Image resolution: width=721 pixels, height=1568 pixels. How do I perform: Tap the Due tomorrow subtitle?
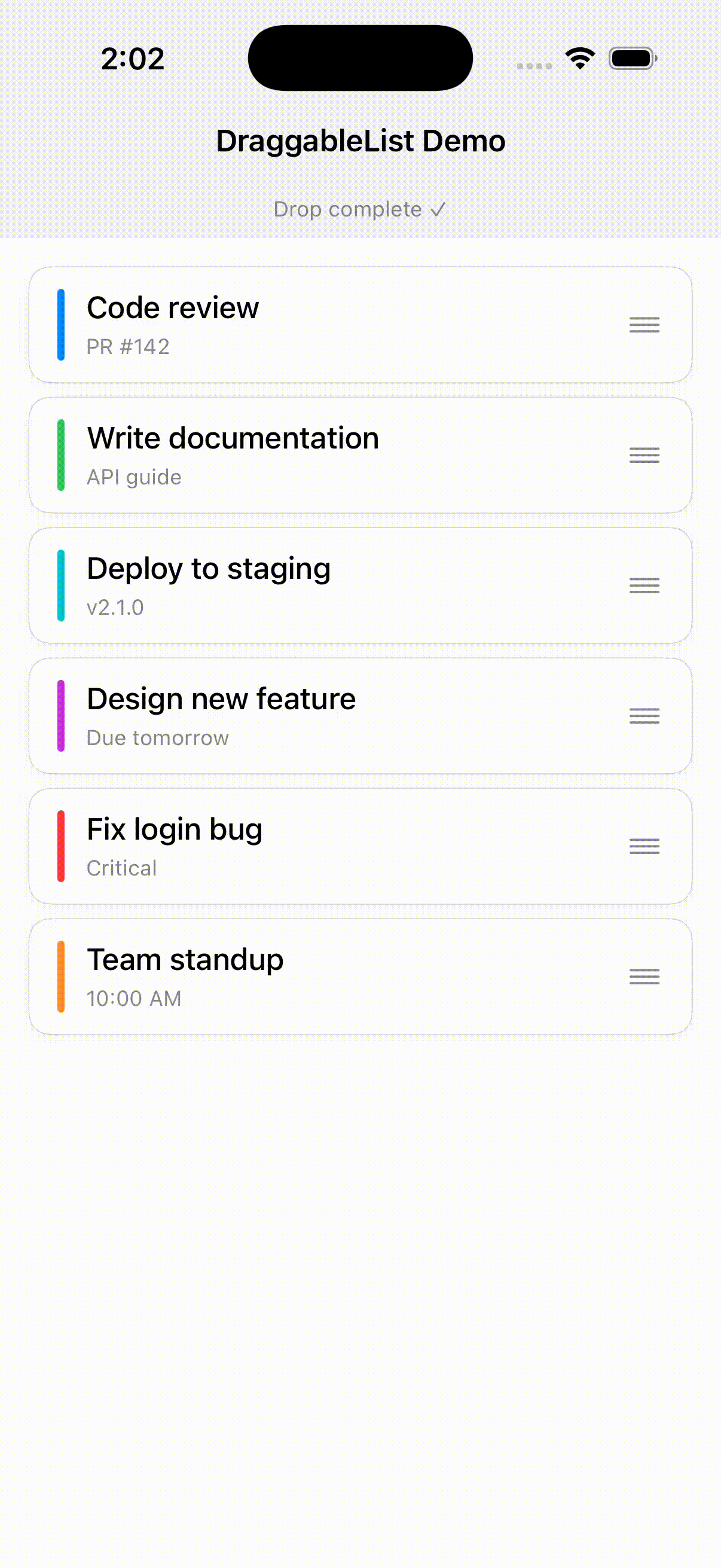pyautogui.click(x=158, y=738)
